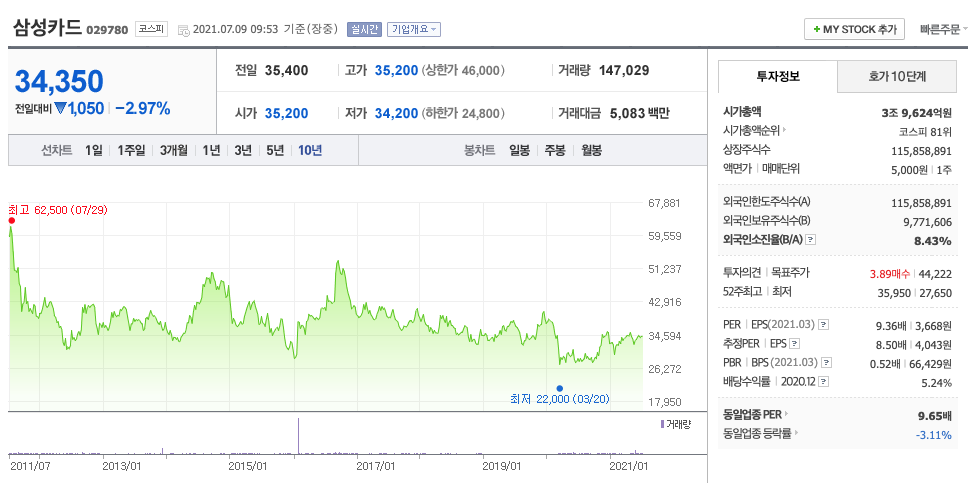978x483 pixels.
Task: Add to MY STOCK 추가 button
Action: [855, 29]
